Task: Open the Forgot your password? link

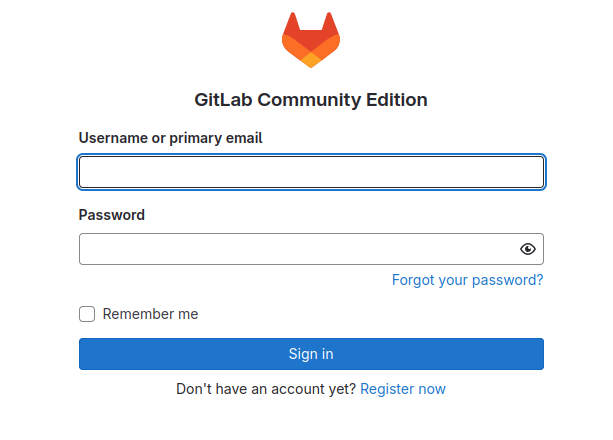Action: coord(468,280)
